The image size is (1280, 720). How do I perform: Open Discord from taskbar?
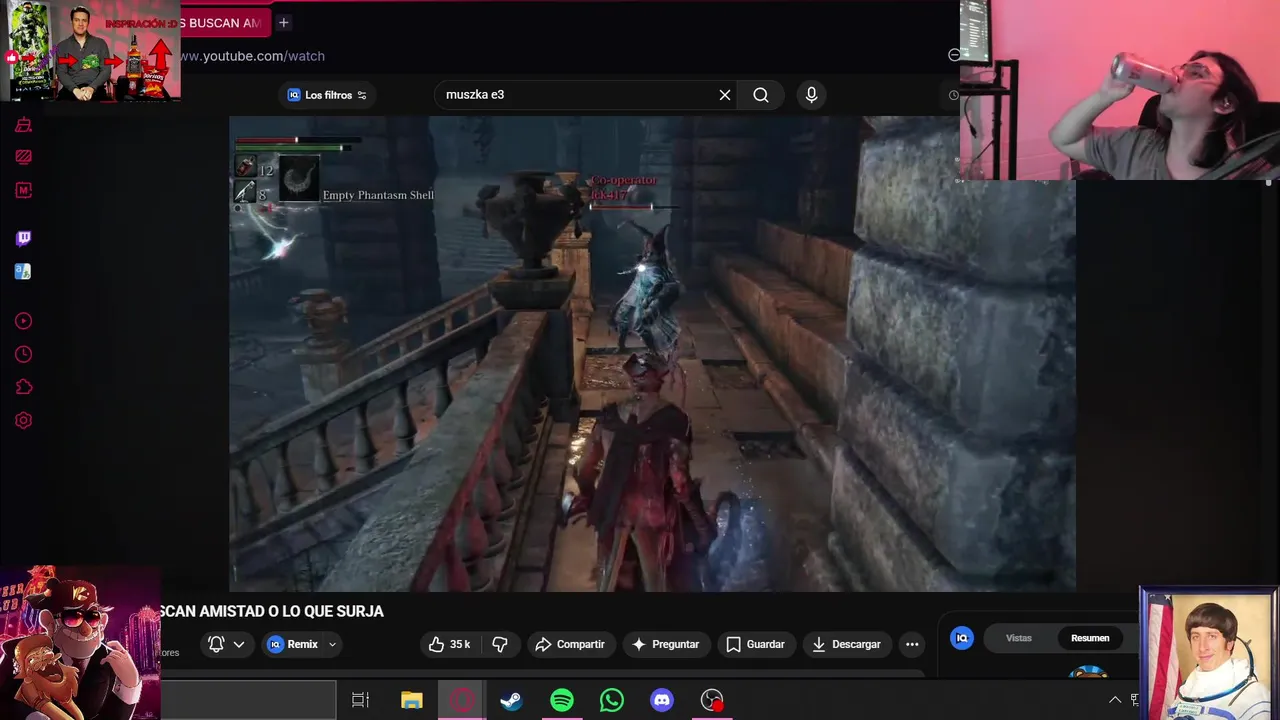(662, 700)
